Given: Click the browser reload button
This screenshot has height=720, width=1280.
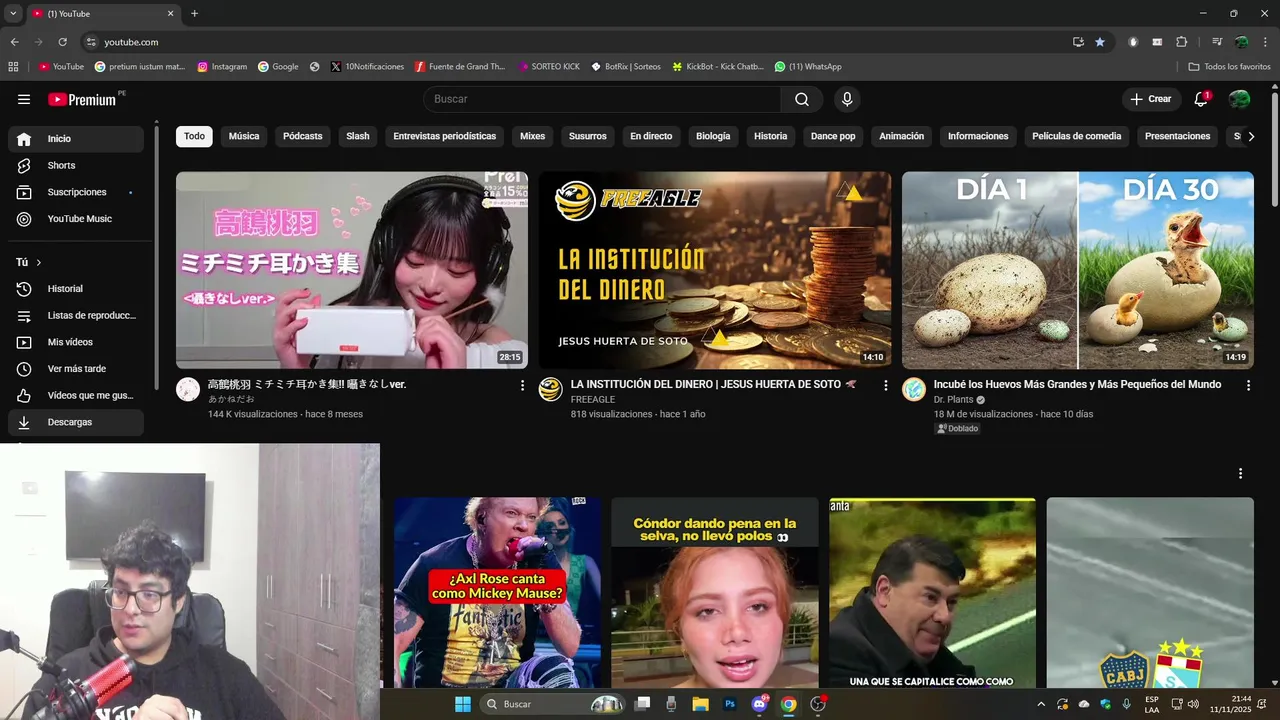Looking at the screenshot, I should (x=62, y=42).
